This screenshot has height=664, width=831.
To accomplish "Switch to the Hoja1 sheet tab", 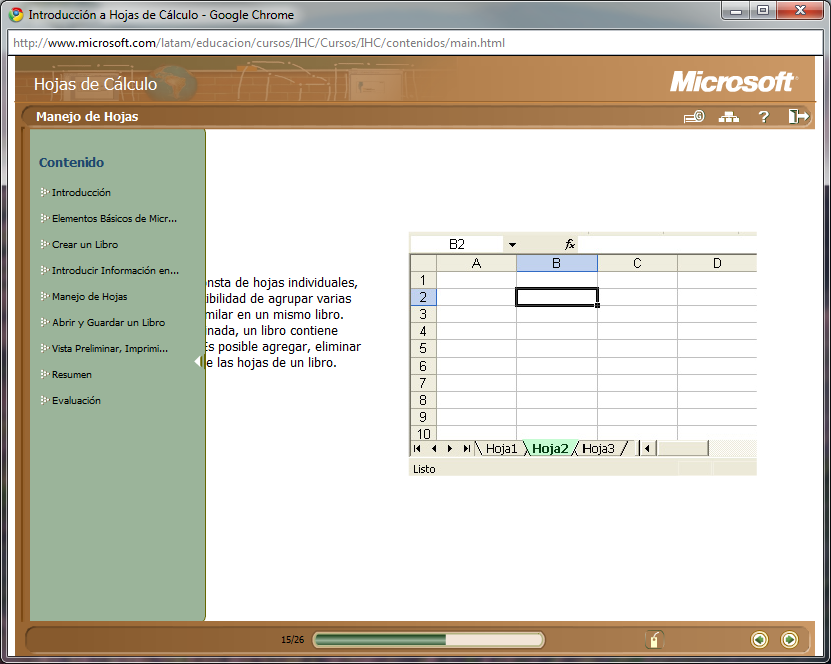I will coord(501,449).
